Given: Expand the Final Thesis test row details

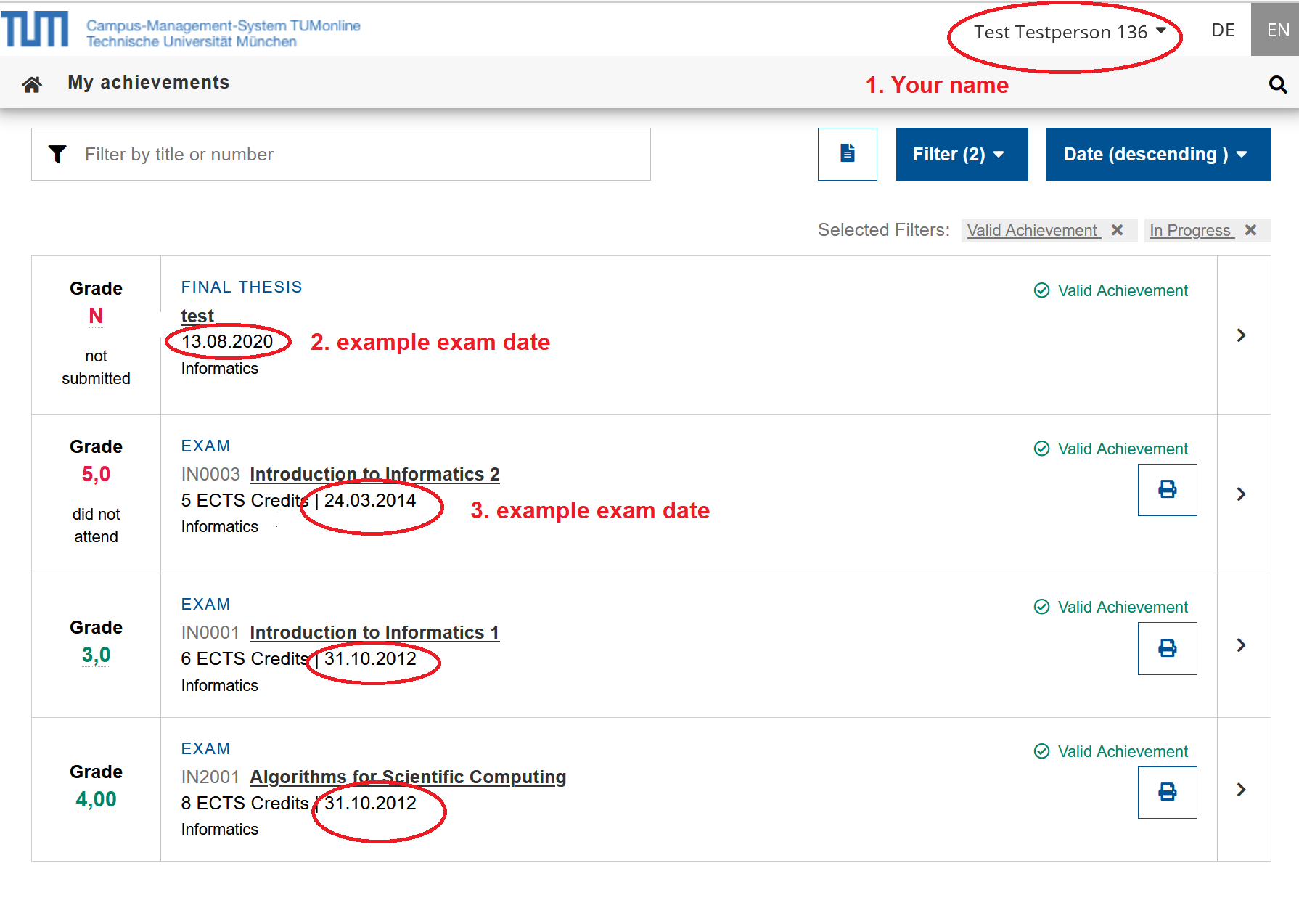Looking at the screenshot, I should click(1242, 335).
